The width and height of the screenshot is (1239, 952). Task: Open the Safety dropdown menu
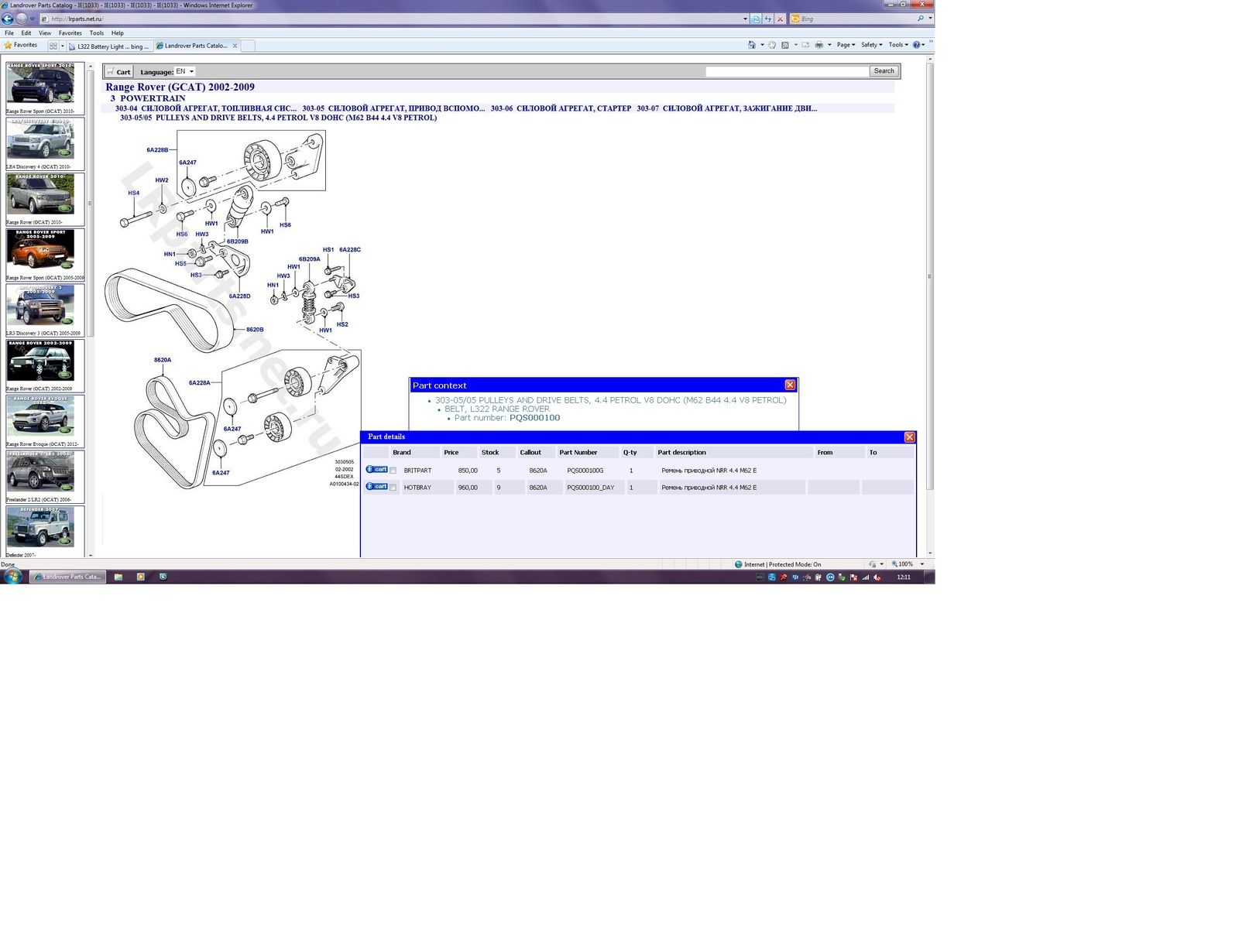[872, 45]
